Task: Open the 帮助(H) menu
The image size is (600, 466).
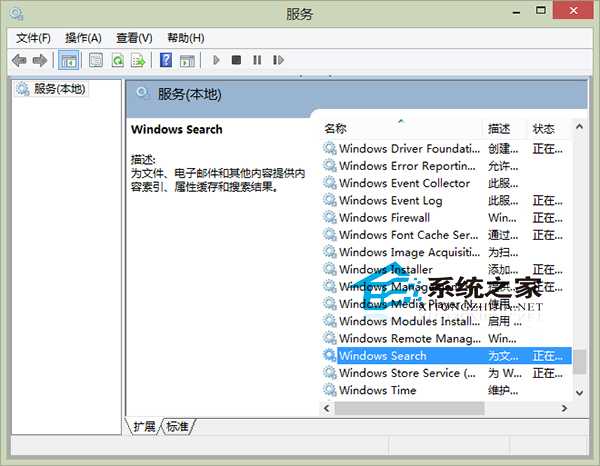Action: (186, 38)
